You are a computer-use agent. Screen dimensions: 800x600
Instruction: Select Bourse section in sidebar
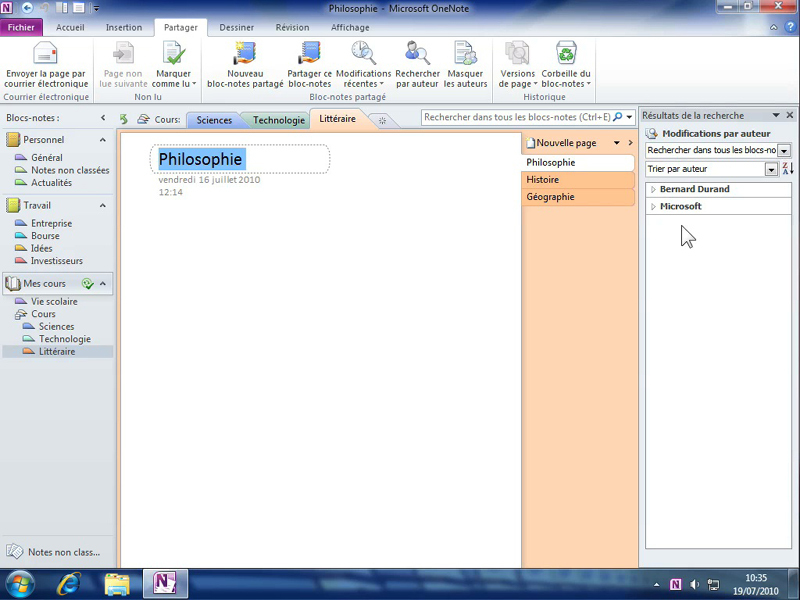click(x=45, y=236)
